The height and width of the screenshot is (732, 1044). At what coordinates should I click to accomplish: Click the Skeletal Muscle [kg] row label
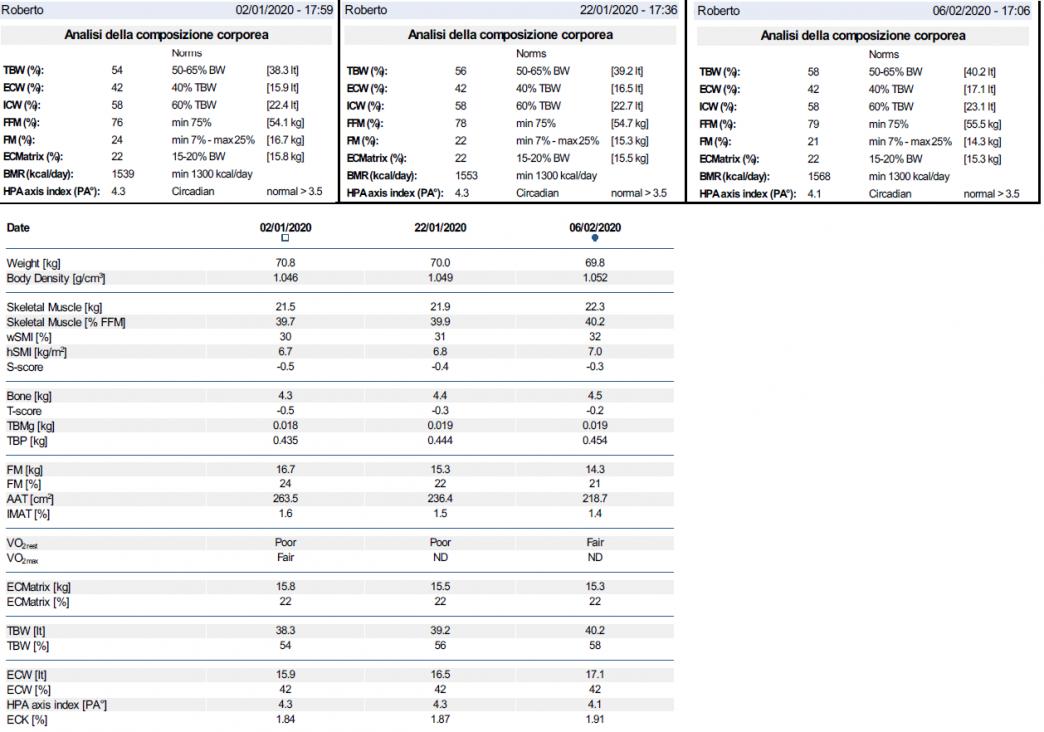[x=51, y=308]
